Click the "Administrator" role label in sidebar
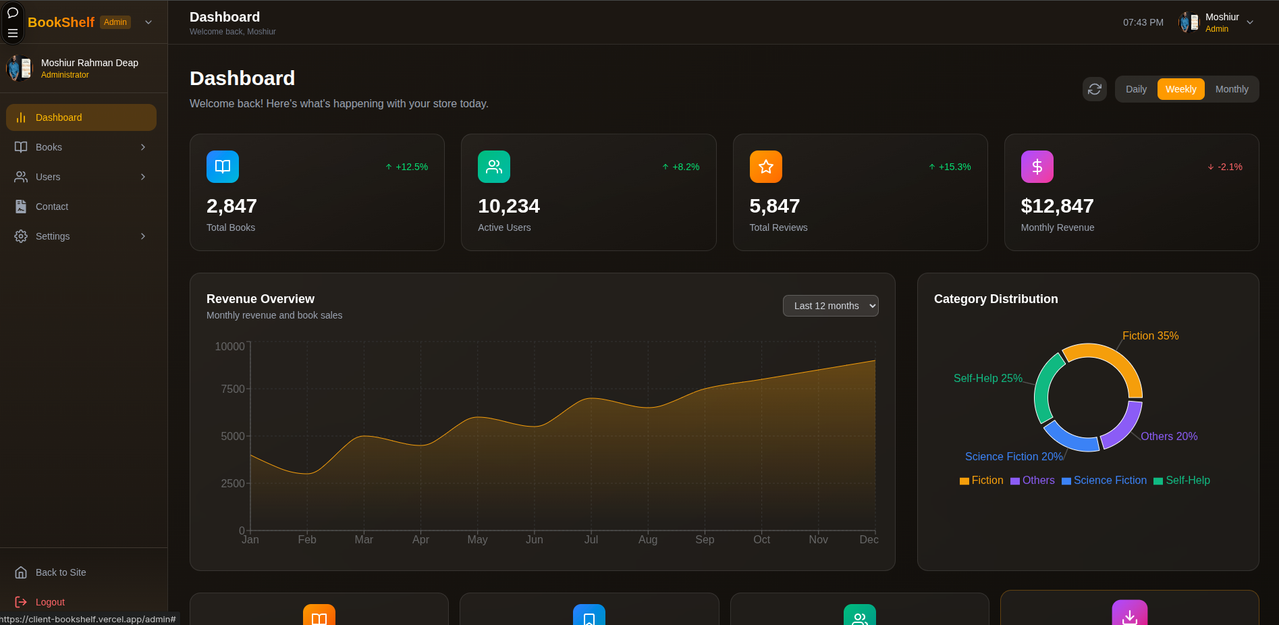This screenshot has height=625, width=1279. pos(65,75)
